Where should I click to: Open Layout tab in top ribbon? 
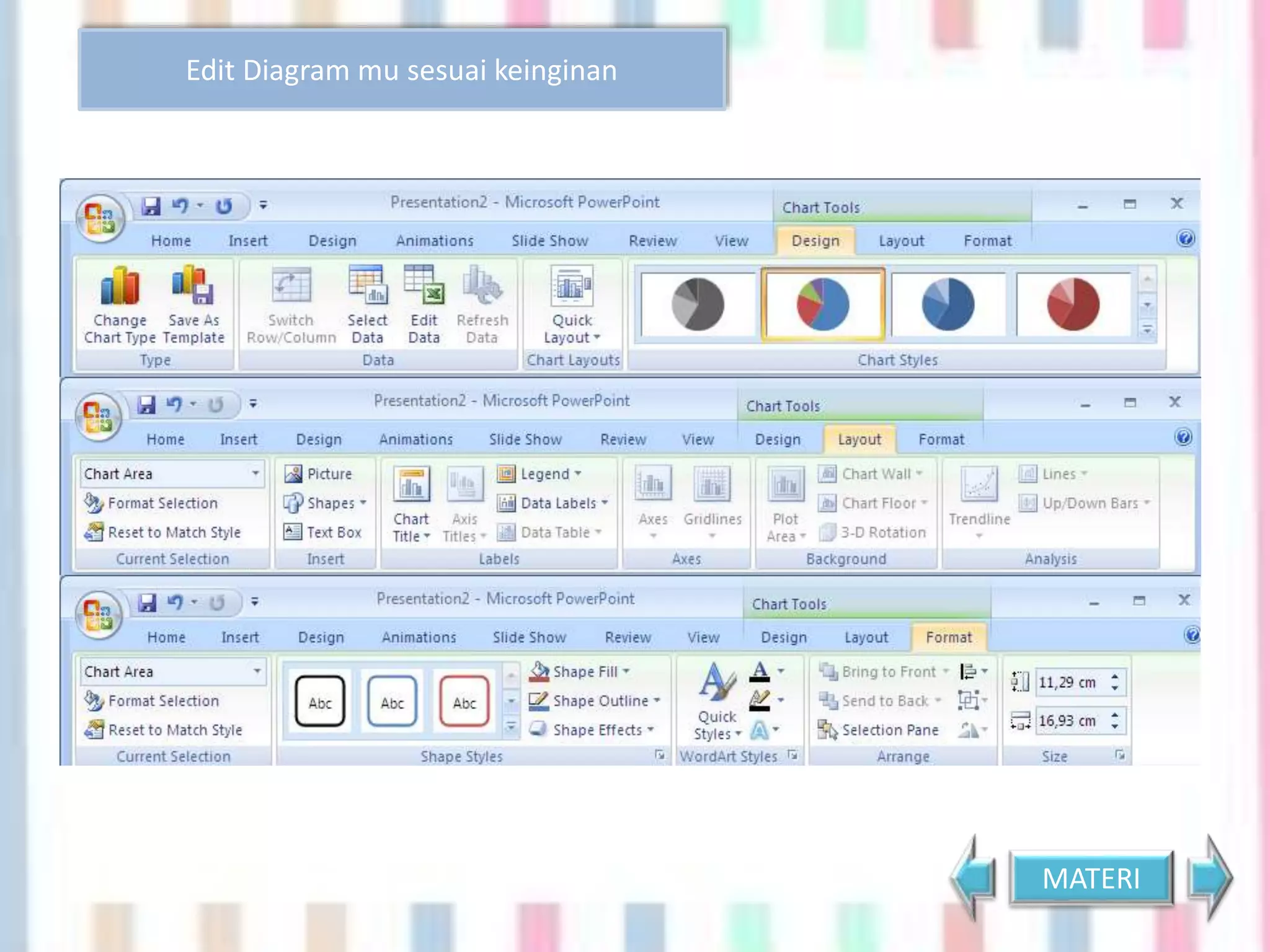pyautogui.click(x=901, y=241)
